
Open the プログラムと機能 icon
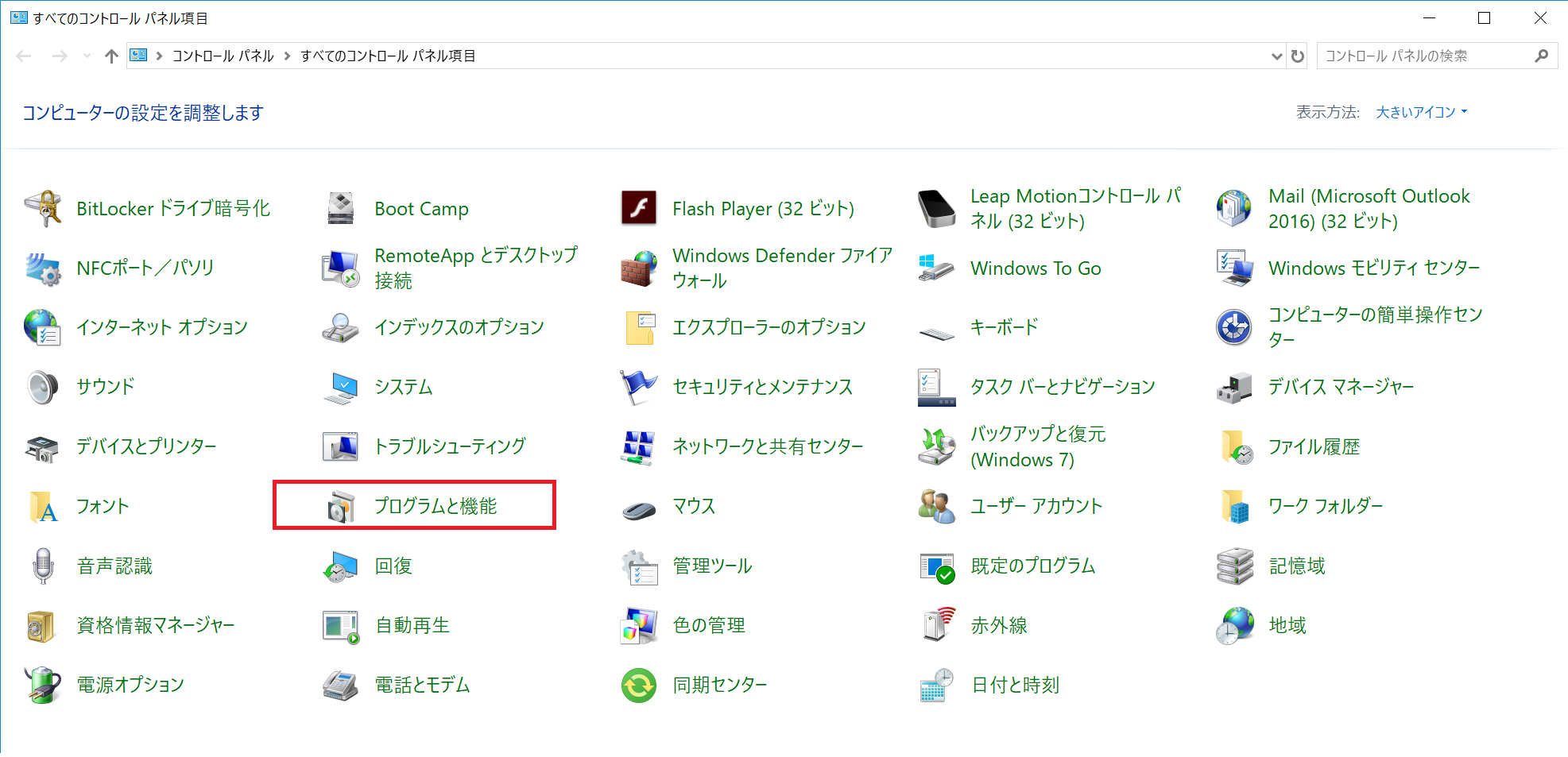coord(341,506)
